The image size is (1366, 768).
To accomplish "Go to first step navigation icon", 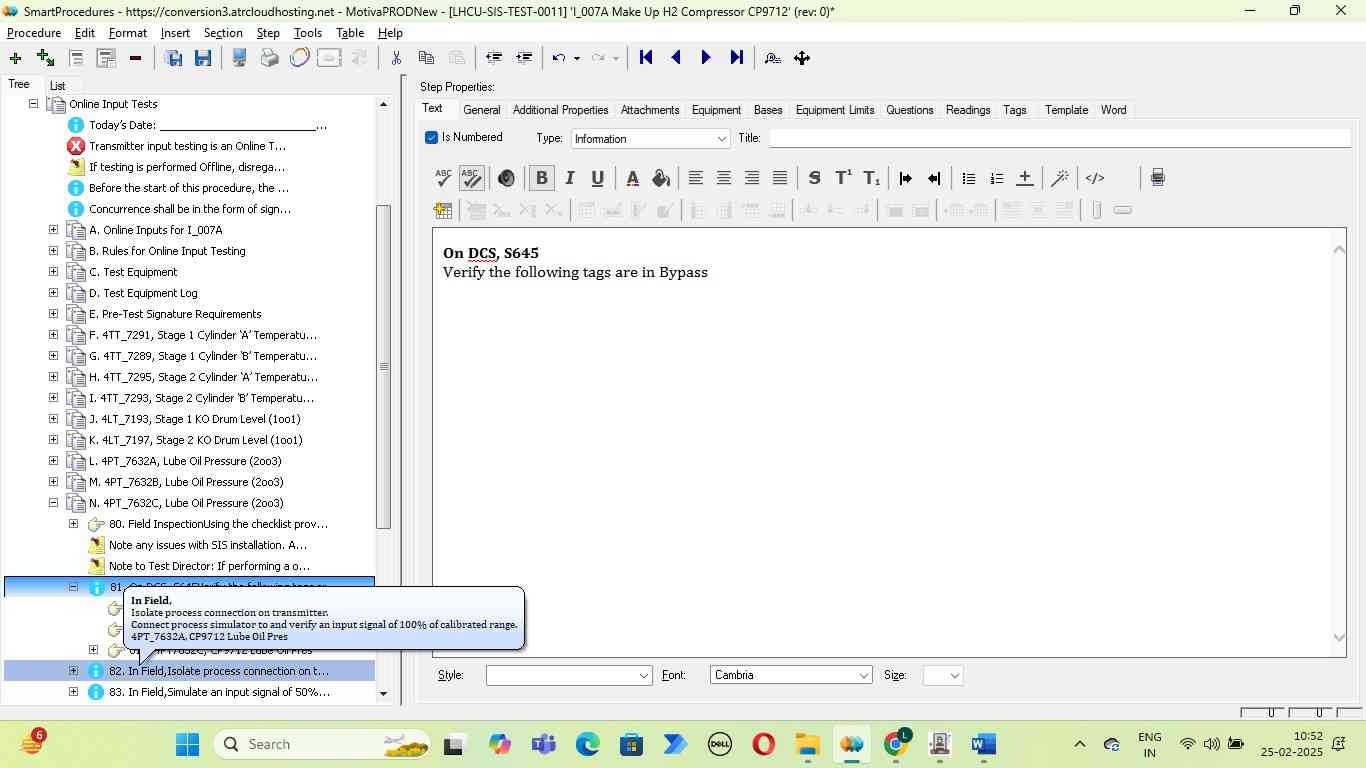I will (x=646, y=58).
